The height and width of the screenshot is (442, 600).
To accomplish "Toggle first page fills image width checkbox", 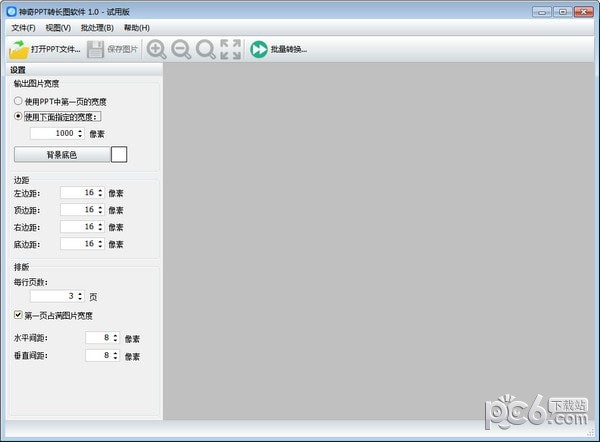I will coord(19,315).
